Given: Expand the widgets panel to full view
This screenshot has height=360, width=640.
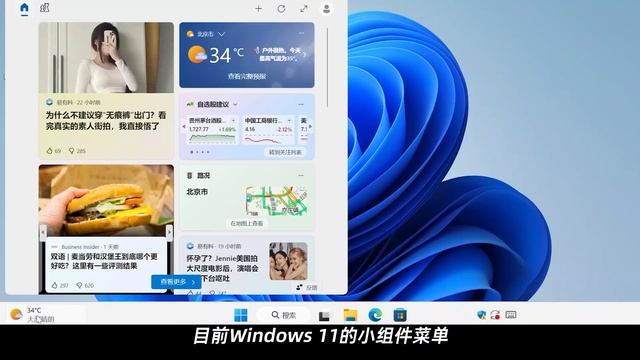Looking at the screenshot, I should pyautogui.click(x=304, y=9).
